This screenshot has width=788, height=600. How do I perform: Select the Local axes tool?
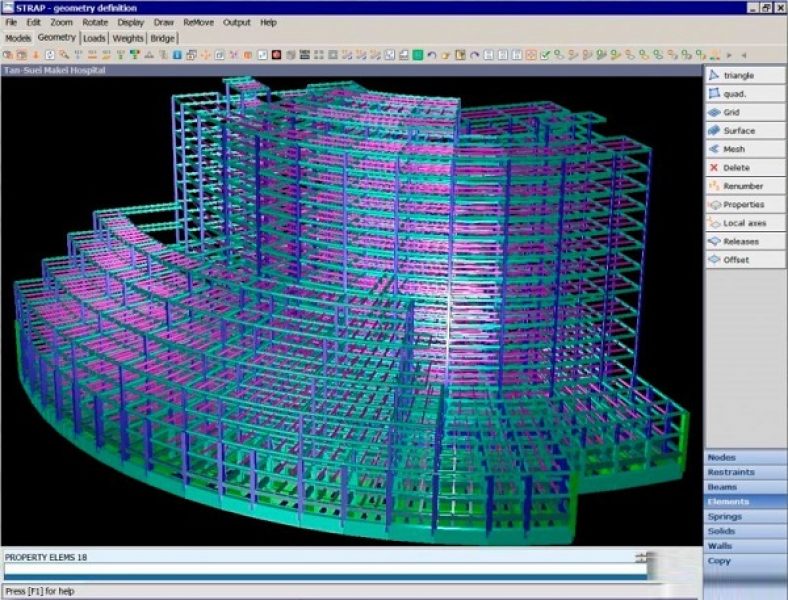pyautogui.click(x=744, y=223)
